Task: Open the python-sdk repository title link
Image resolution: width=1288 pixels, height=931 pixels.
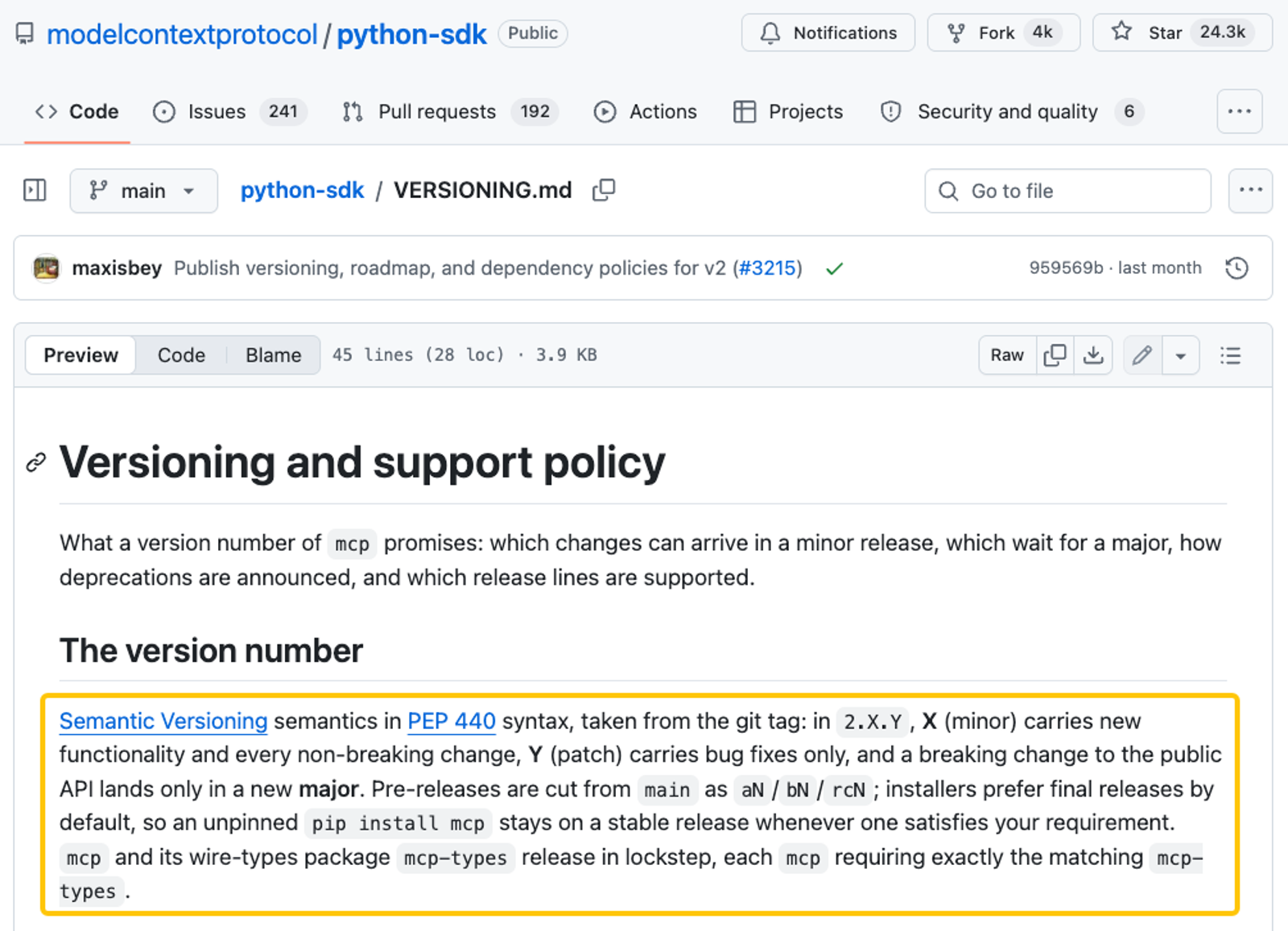Action: (411, 34)
